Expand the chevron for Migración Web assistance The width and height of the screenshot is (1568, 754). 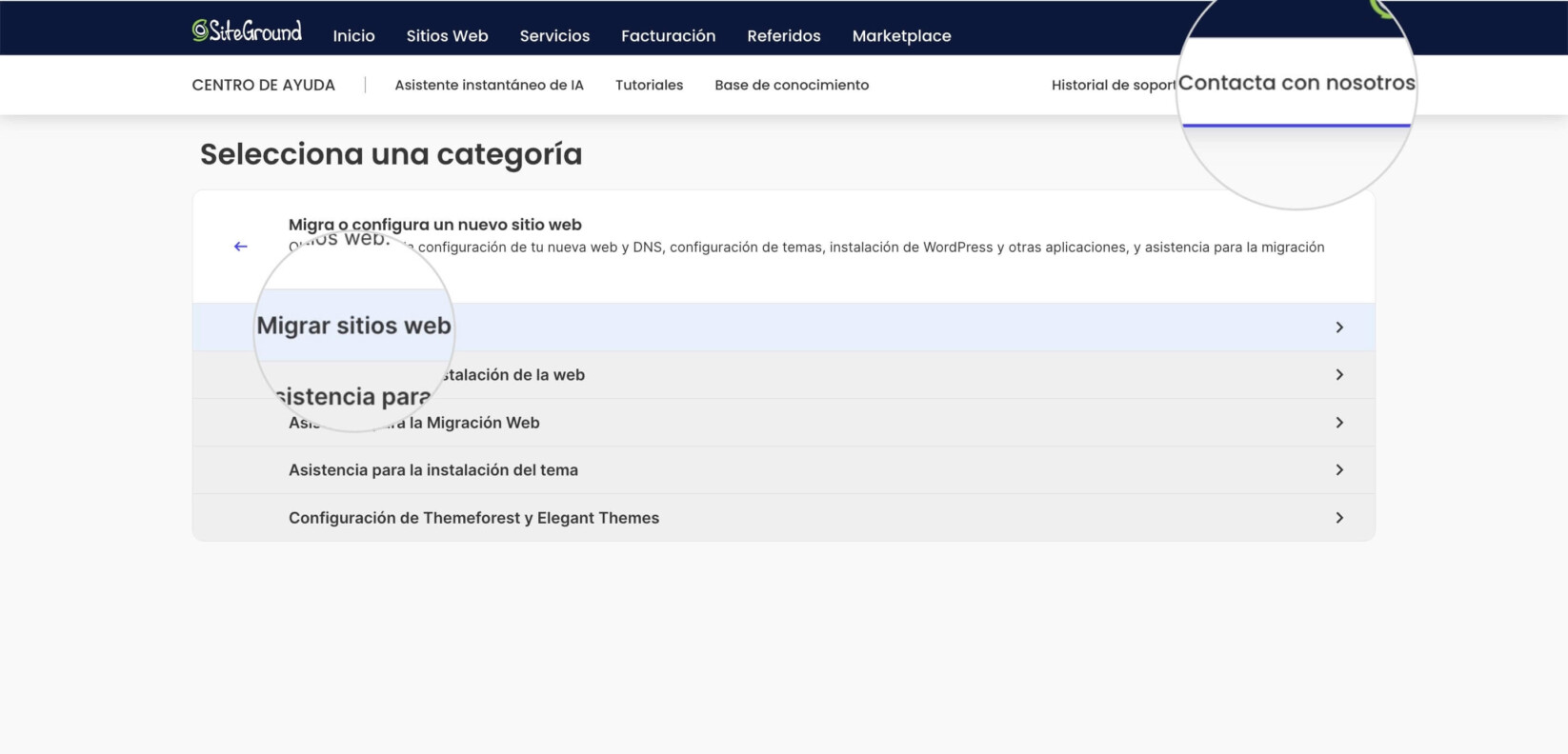click(x=1339, y=423)
